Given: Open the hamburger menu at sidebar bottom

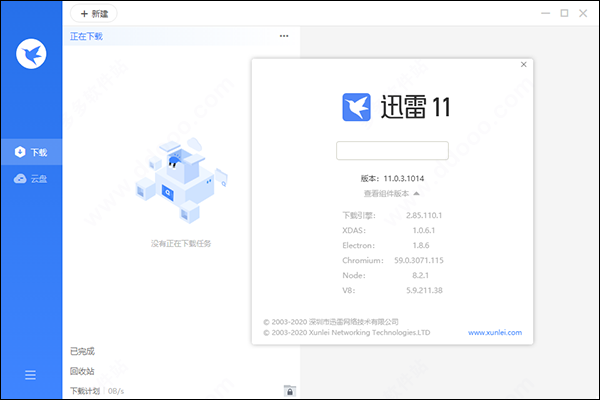Looking at the screenshot, I should 31,375.
